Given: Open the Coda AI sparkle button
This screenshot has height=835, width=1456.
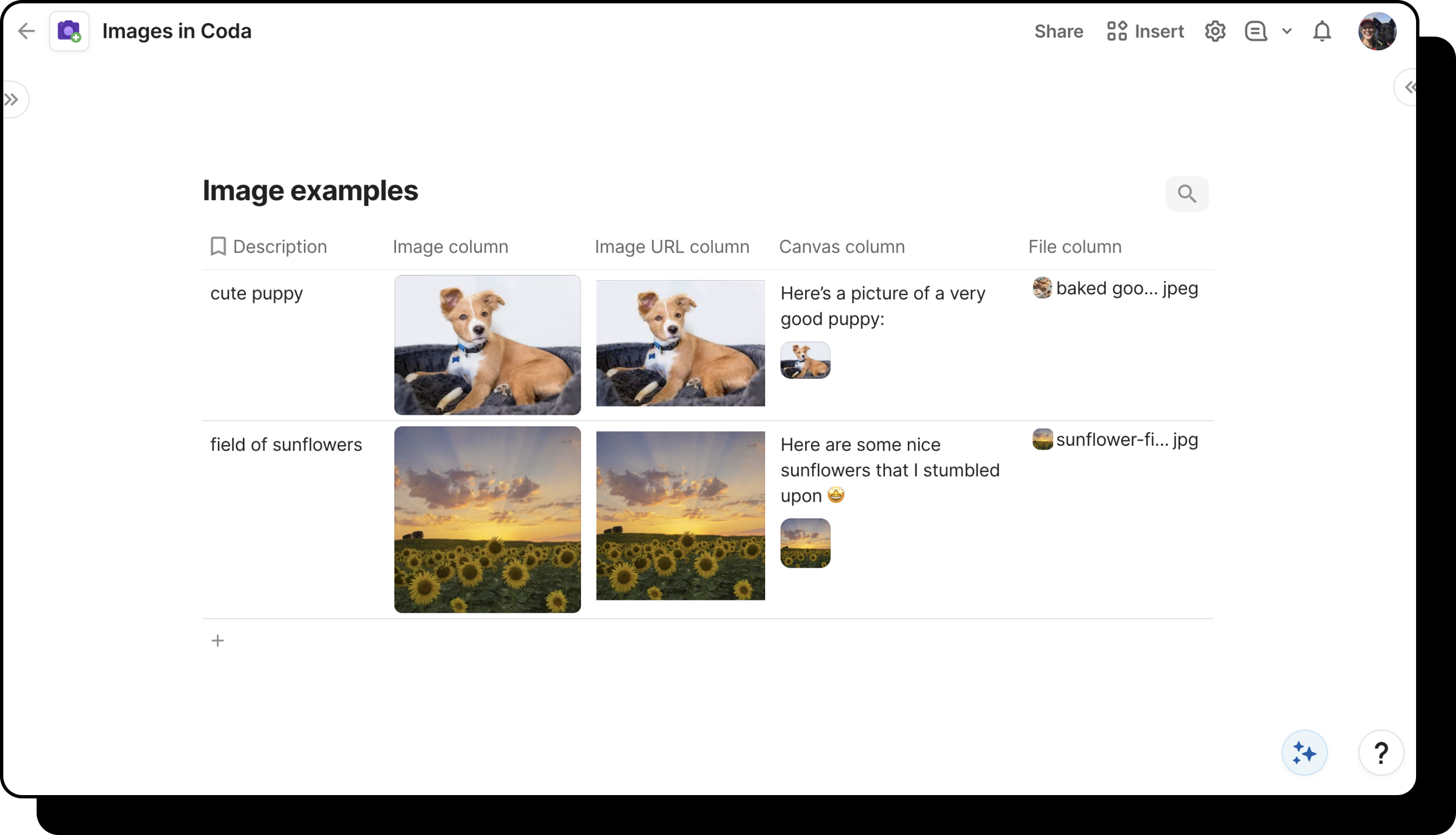Looking at the screenshot, I should (x=1304, y=752).
